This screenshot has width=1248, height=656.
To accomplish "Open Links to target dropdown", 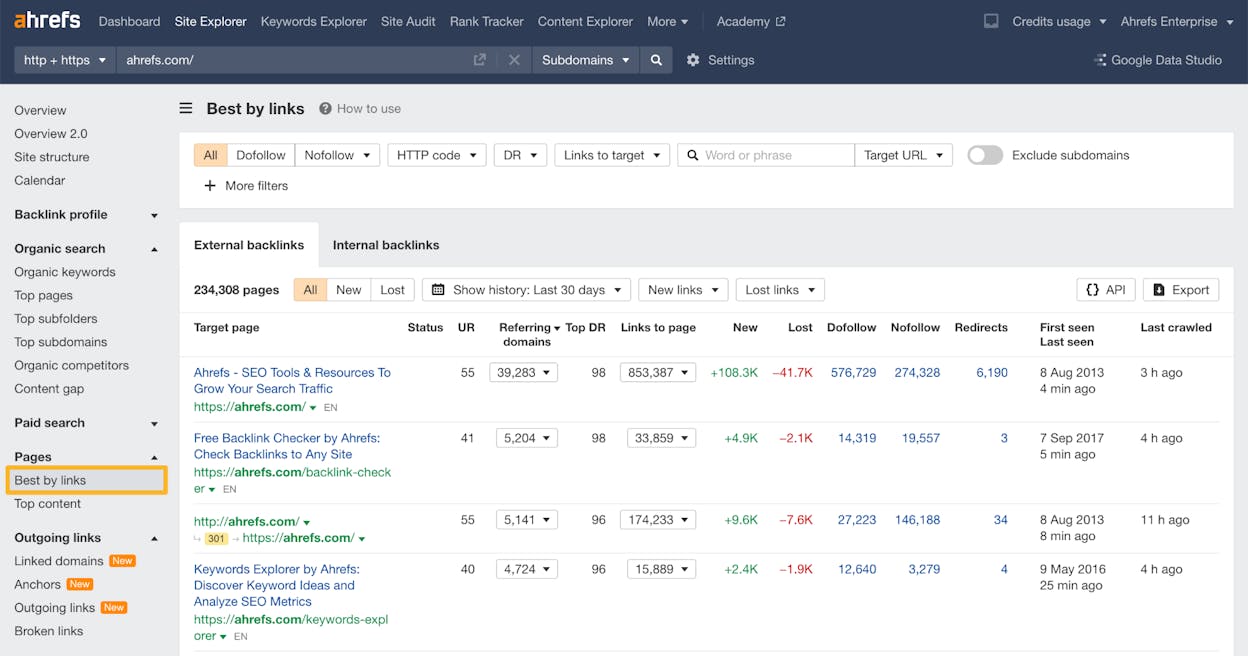I will (612, 155).
